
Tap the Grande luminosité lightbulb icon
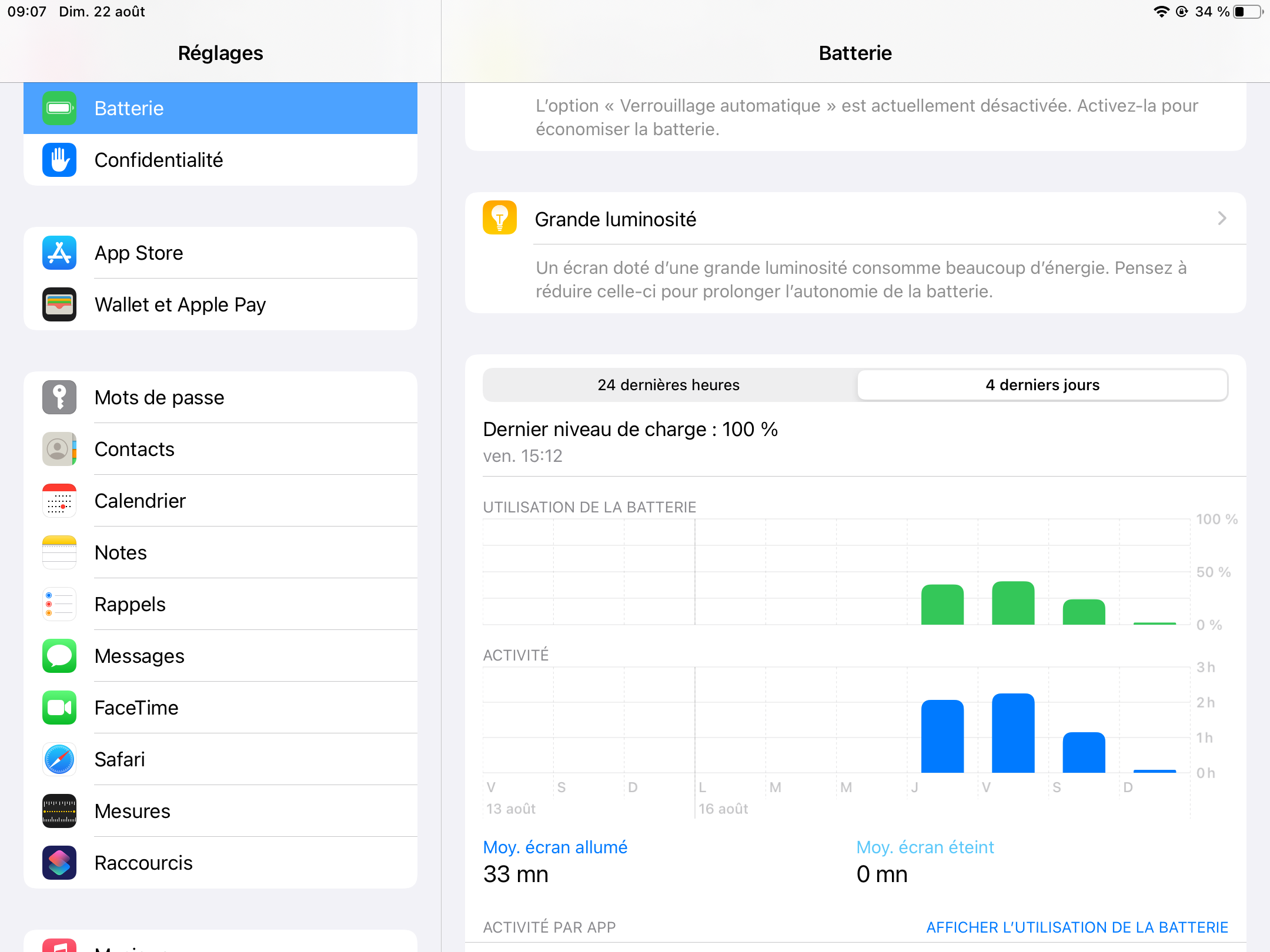click(500, 218)
